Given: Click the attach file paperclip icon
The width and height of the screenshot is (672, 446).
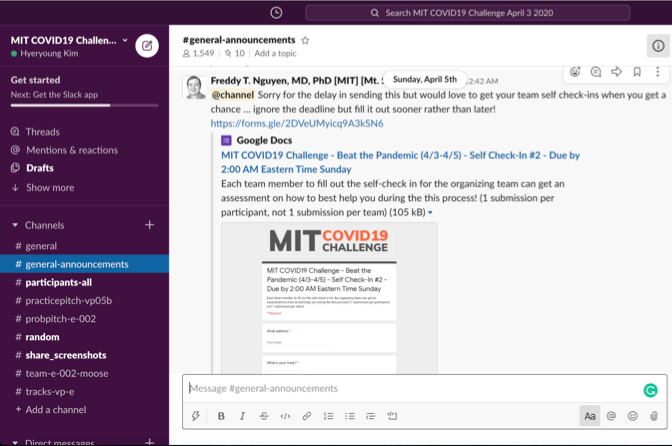Looking at the screenshot, I should coord(654,416).
